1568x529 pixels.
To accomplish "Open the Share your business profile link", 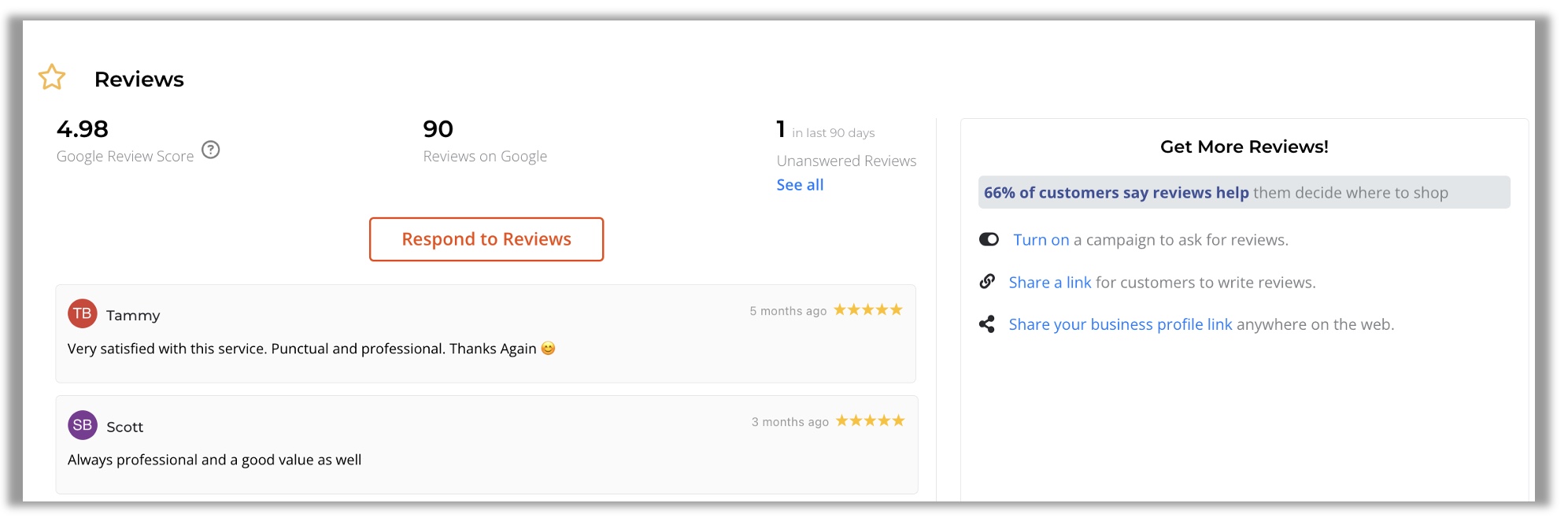I will pyautogui.click(x=1120, y=324).
